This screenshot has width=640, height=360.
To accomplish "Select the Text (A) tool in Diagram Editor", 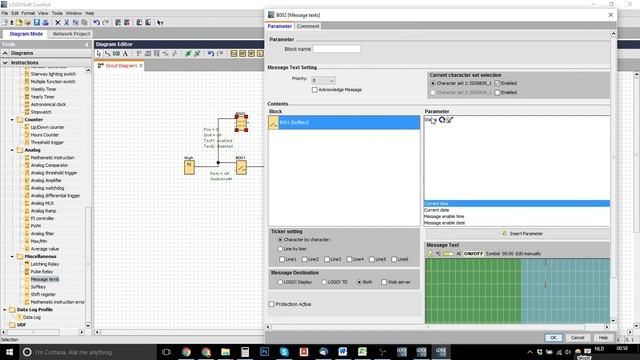I will click(125, 53).
